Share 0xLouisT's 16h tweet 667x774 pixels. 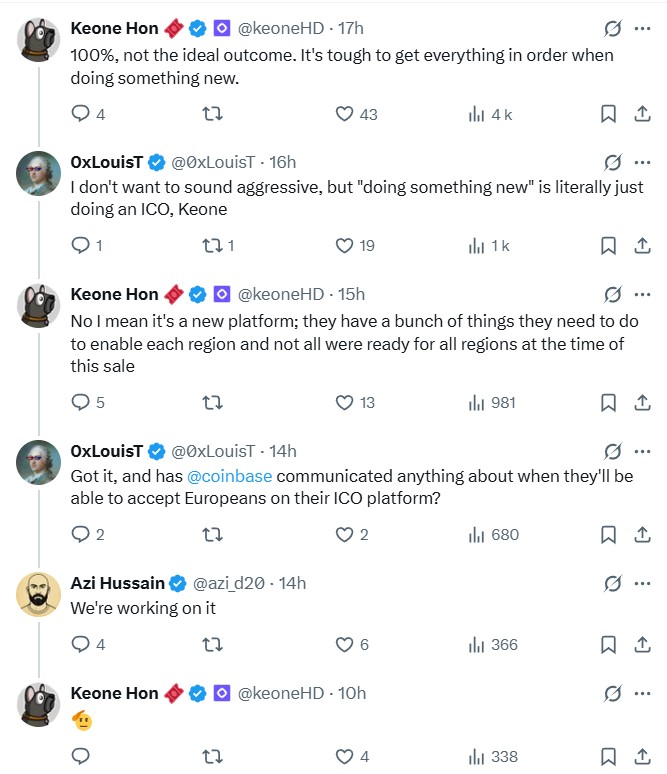coord(642,245)
